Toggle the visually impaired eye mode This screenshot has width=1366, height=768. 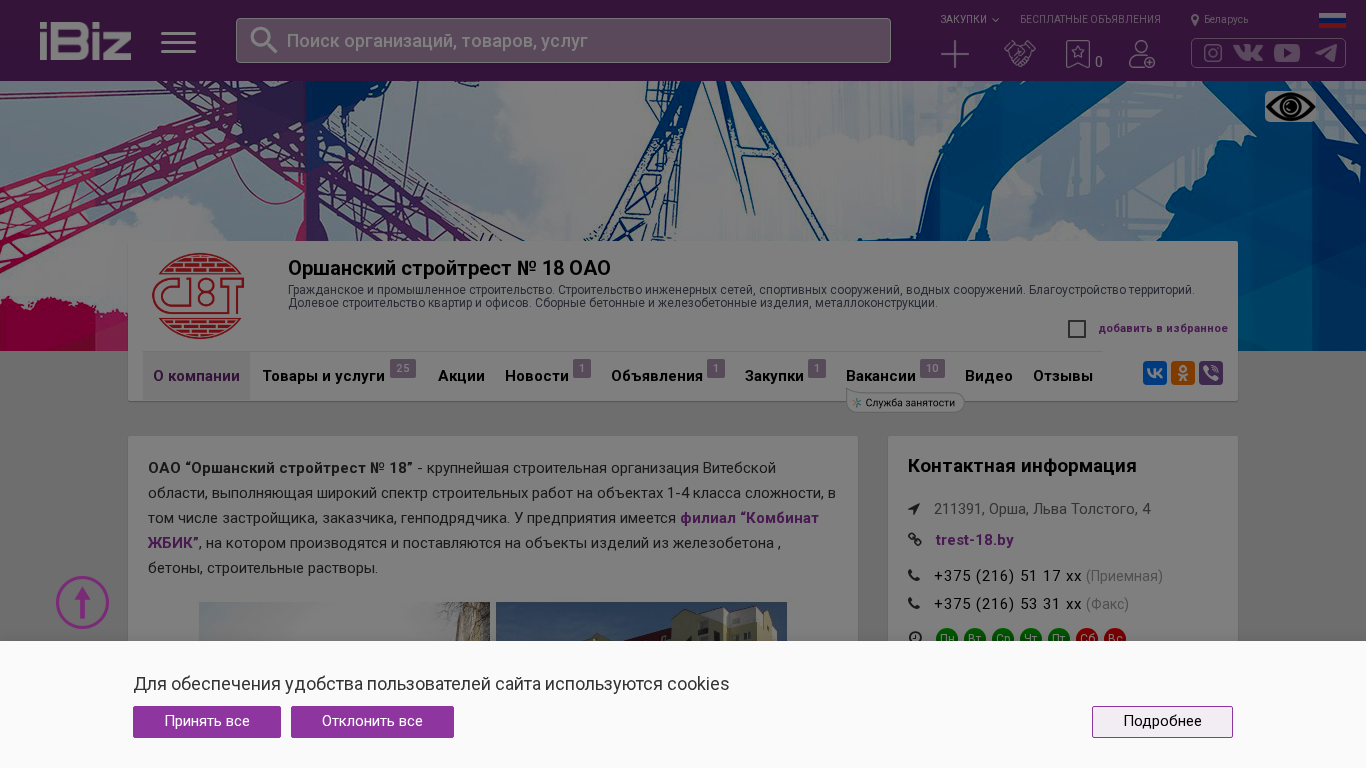(x=1290, y=107)
